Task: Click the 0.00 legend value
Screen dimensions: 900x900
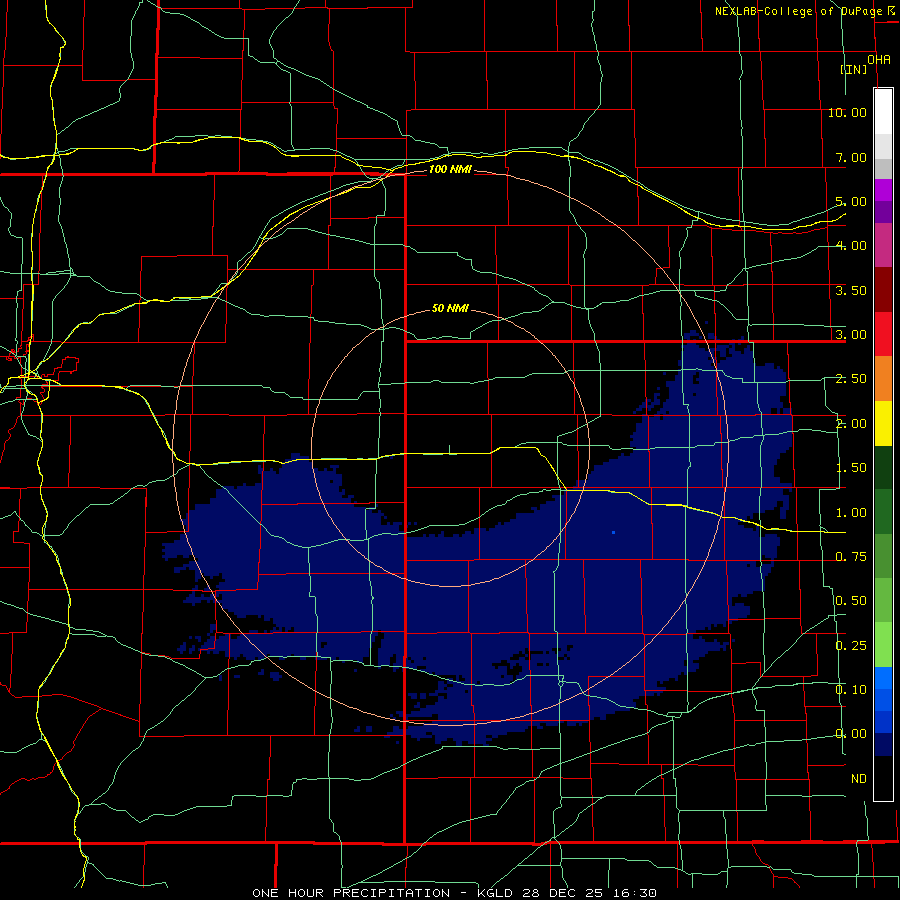Action: 851,734
